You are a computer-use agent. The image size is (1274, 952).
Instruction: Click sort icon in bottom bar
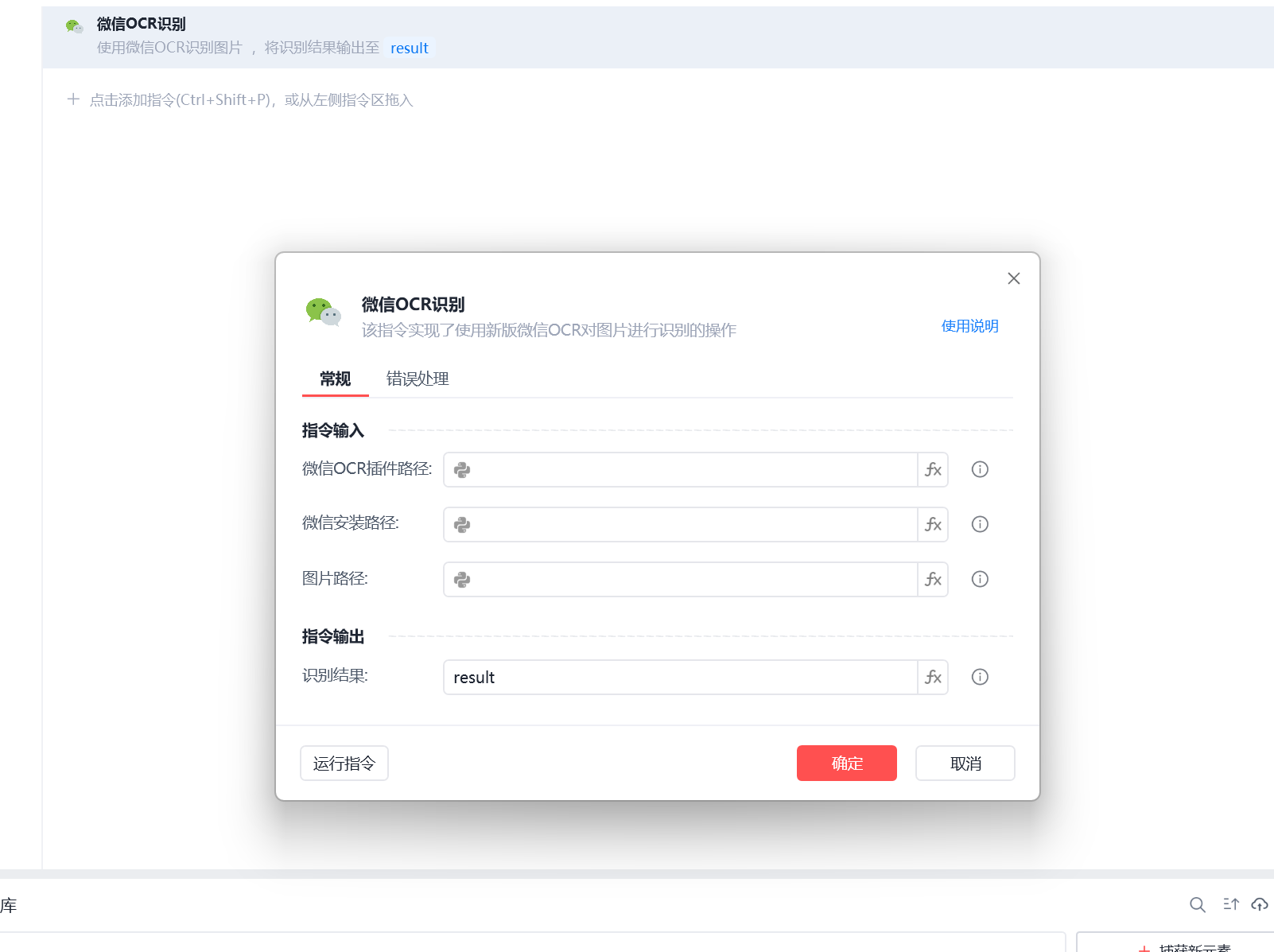(x=1231, y=904)
